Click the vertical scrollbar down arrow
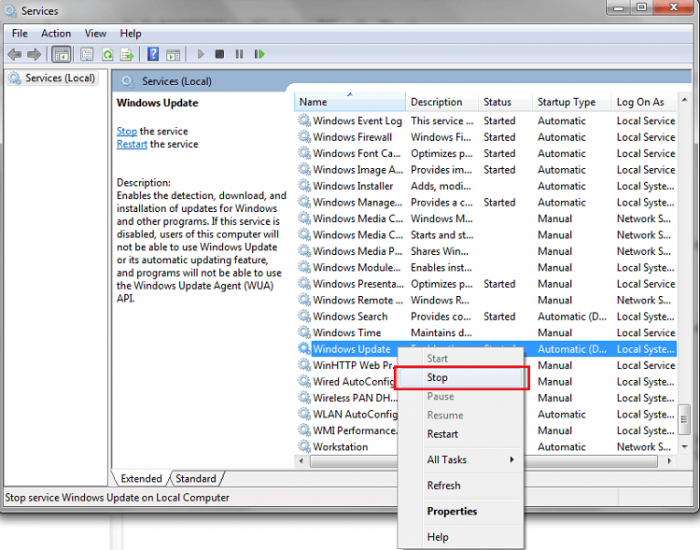The height and width of the screenshot is (550, 700). (684, 446)
